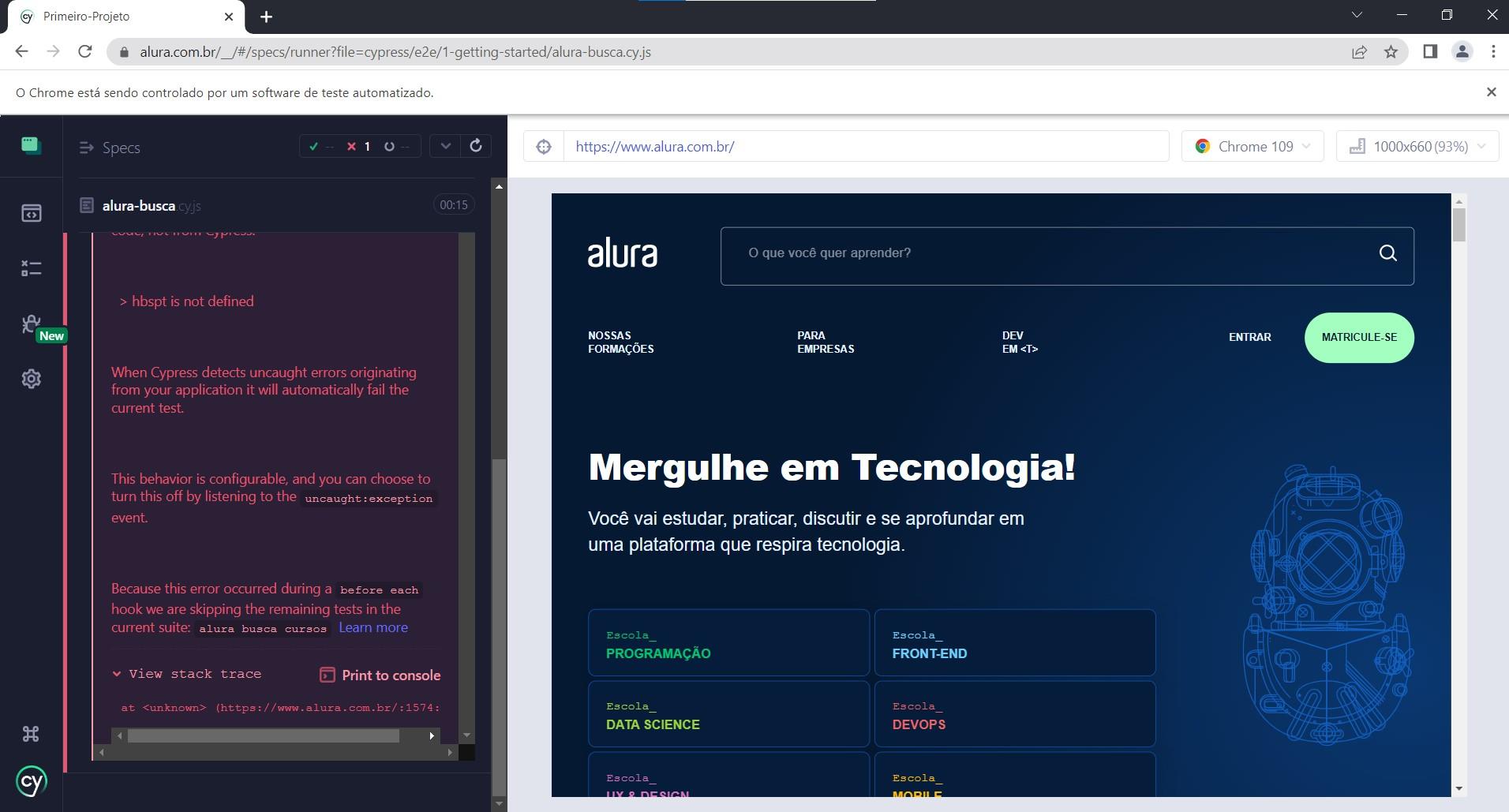Screen dimensions: 1509x812
Task: Go back with the browser back arrow
Action: (21, 51)
